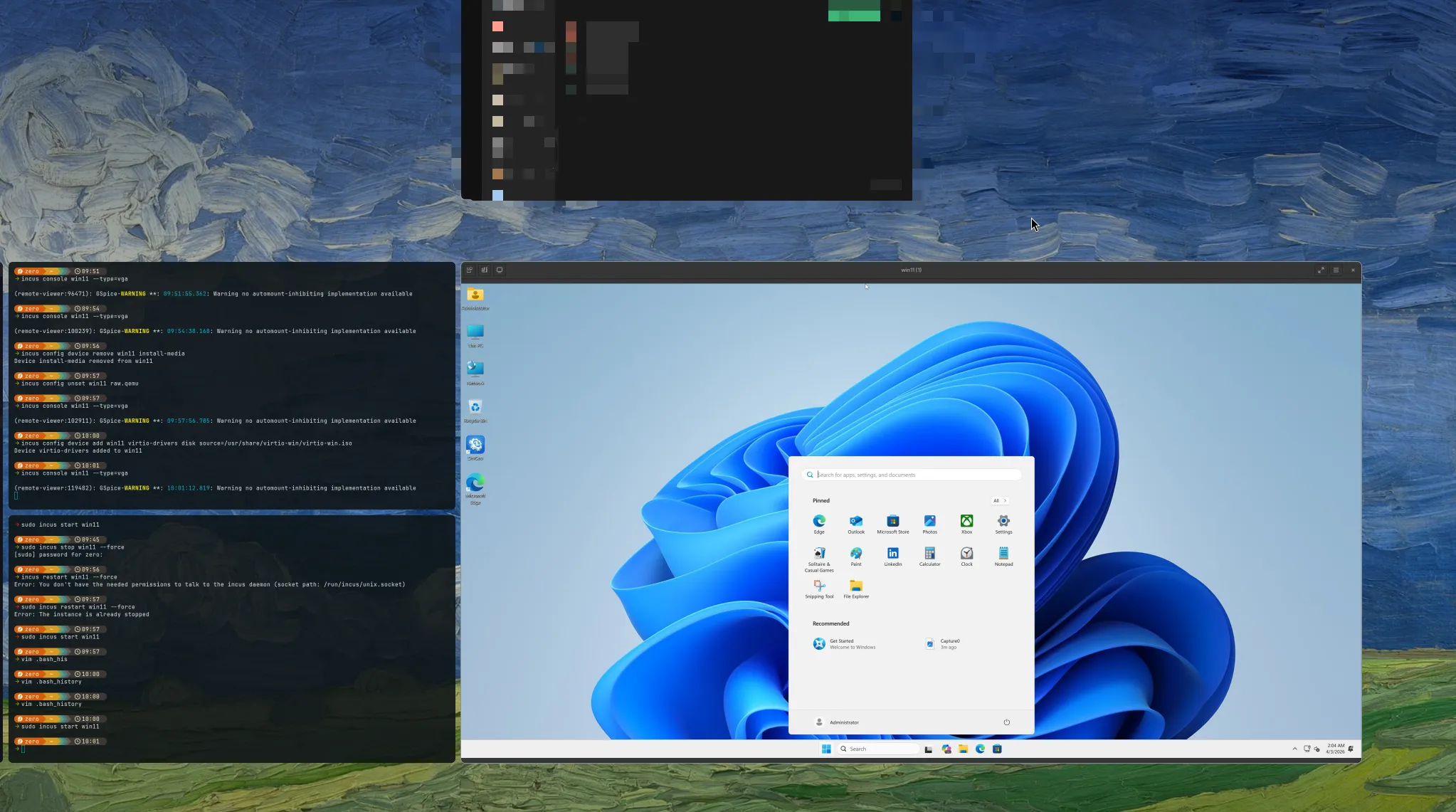Viewport: 1456px width, 812px height.
Task: Click the Start menu power button
Action: click(1006, 722)
